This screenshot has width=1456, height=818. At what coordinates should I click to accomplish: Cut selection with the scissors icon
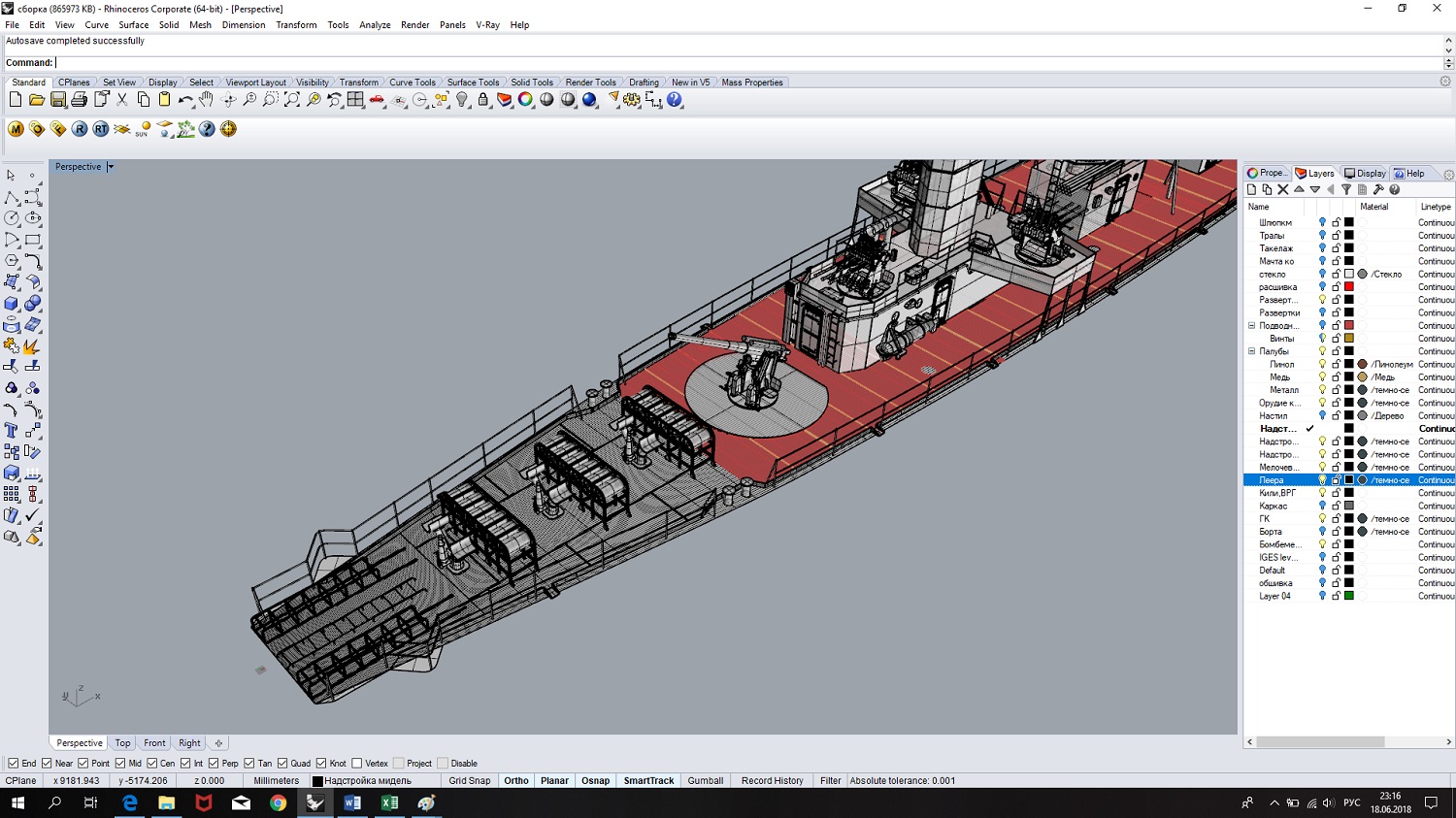click(x=122, y=100)
